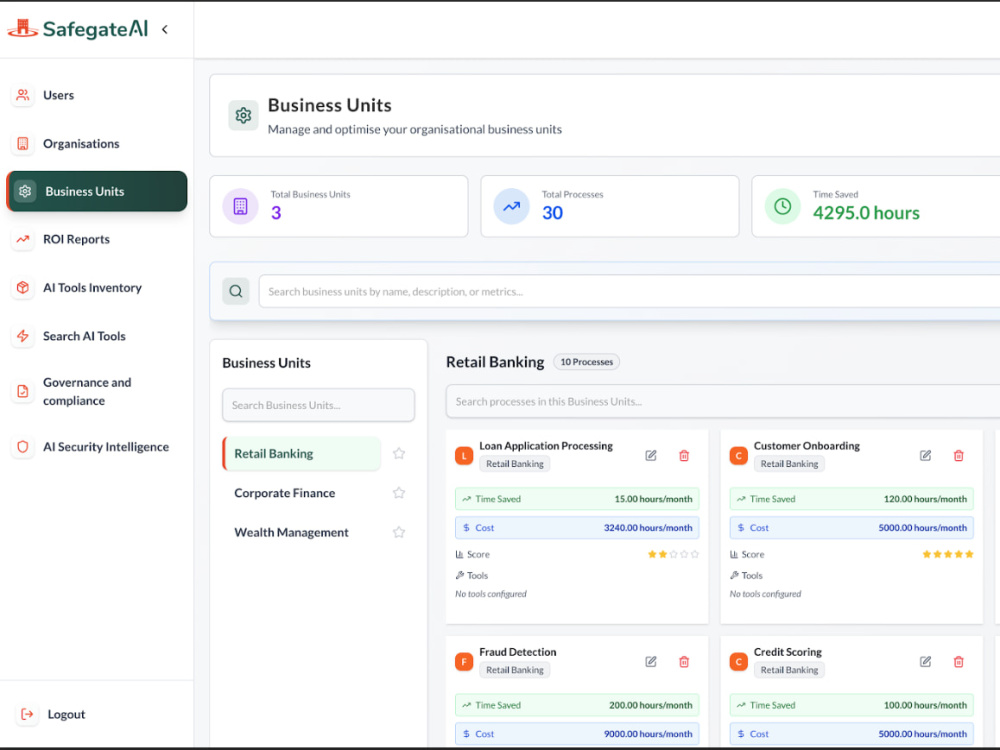Edit the Fraud Detection process
Image resolution: width=1000 pixels, height=750 pixels.
[x=651, y=661]
